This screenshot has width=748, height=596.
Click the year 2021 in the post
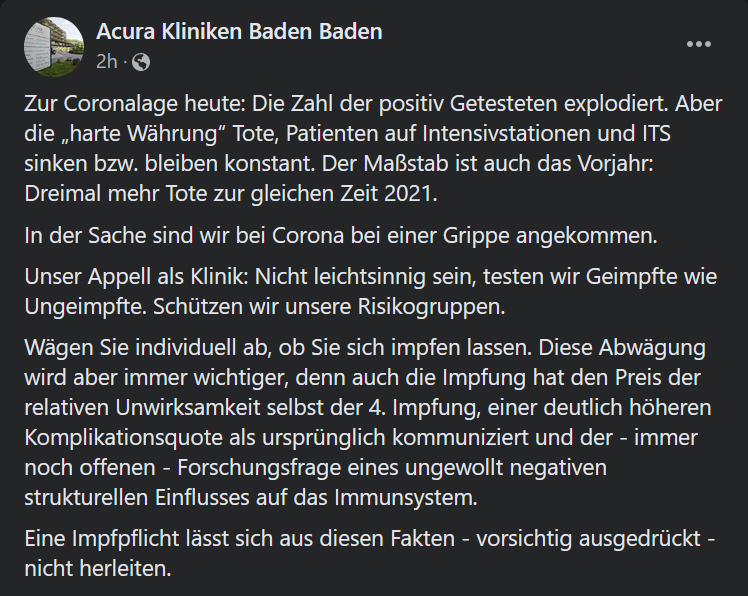point(411,194)
